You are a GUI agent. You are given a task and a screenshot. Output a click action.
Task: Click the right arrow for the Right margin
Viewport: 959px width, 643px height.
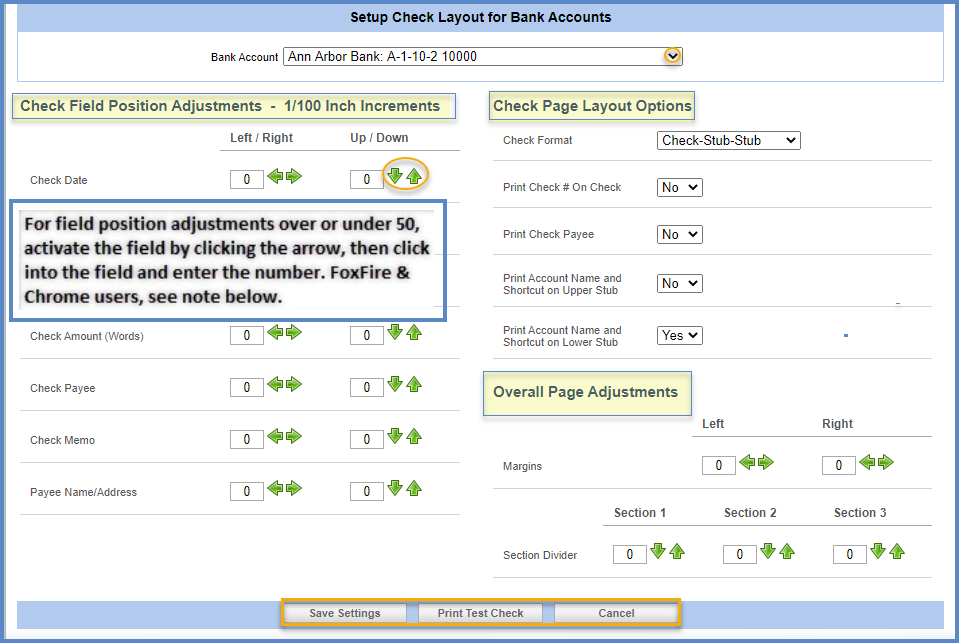click(885, 463)
